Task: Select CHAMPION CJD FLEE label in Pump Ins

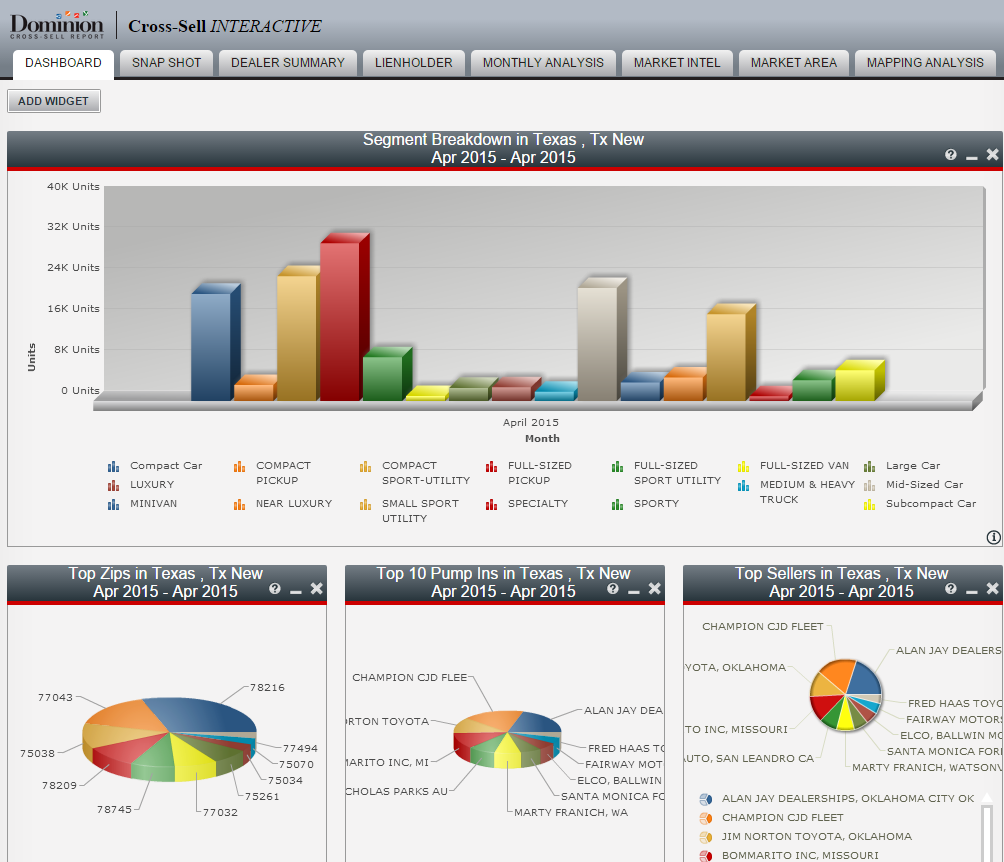Action: point(410,678)
